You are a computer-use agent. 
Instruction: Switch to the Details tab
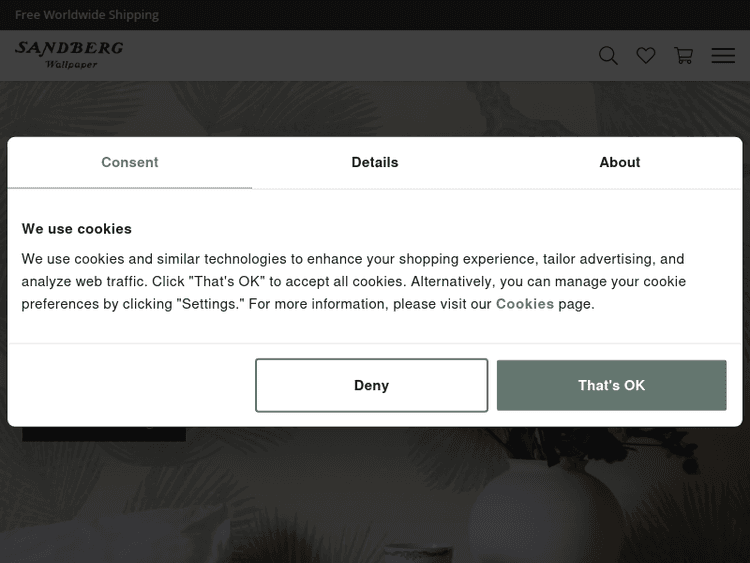click(375, 162)
